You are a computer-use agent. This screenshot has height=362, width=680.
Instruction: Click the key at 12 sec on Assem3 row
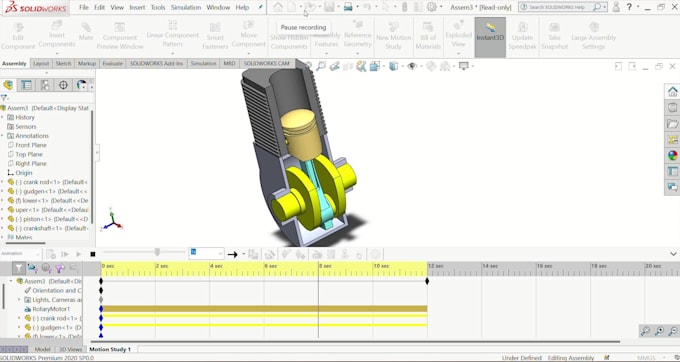pyautogui.click(x=427, y=281)
